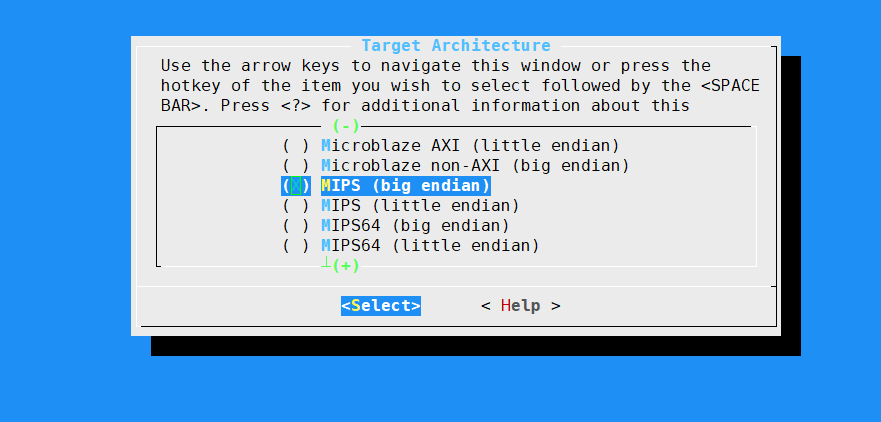Click the highlighted MIPS (big endian) entry

pyautogui.click(x=405, y=186)
